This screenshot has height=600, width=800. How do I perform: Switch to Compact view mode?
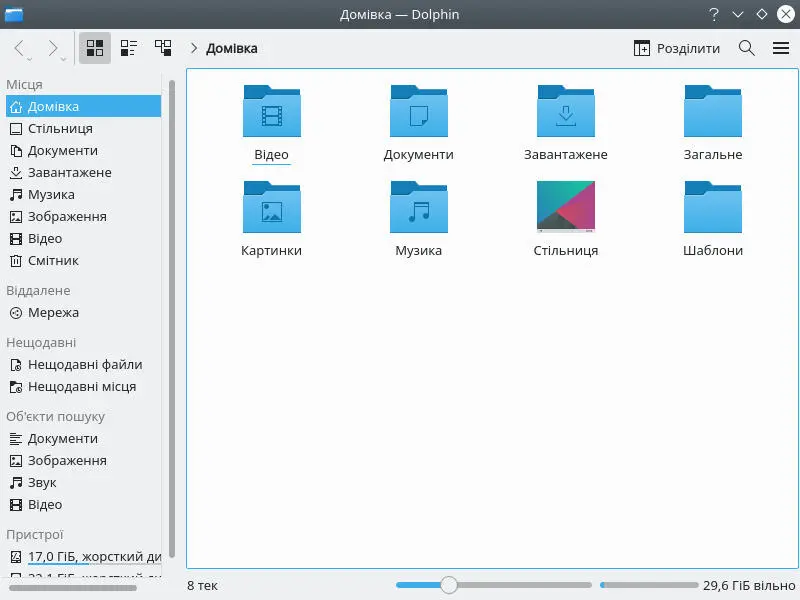(129, 48)
